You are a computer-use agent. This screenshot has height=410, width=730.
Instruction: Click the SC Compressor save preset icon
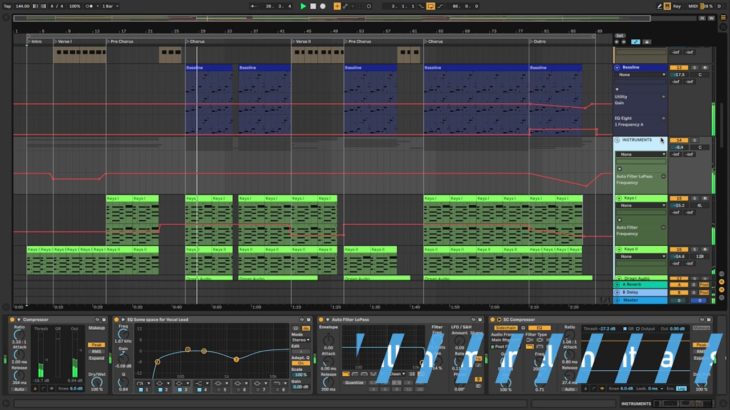[x=709, y=320]
